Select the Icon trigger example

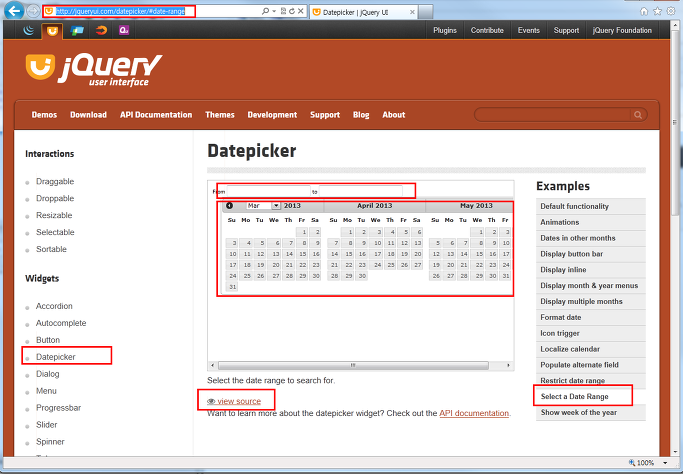pyautogui.click(x=591, y=333)
